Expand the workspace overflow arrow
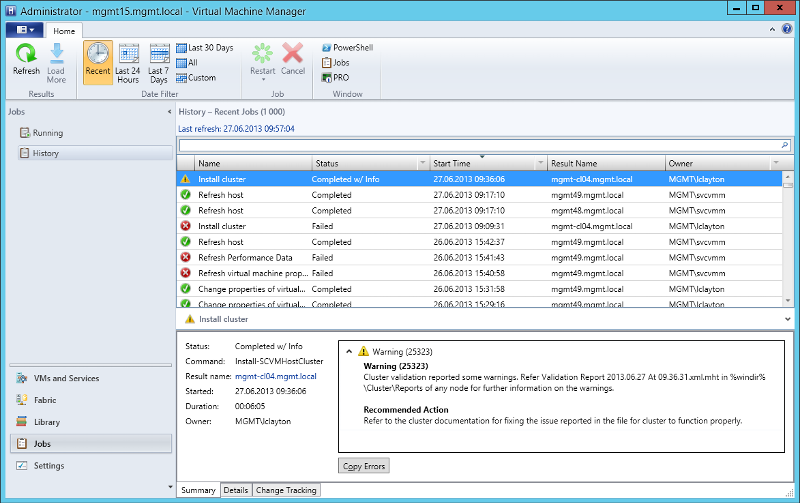This screenshot has height=503, width=800. pyautogui.click(x=170, y=487)
